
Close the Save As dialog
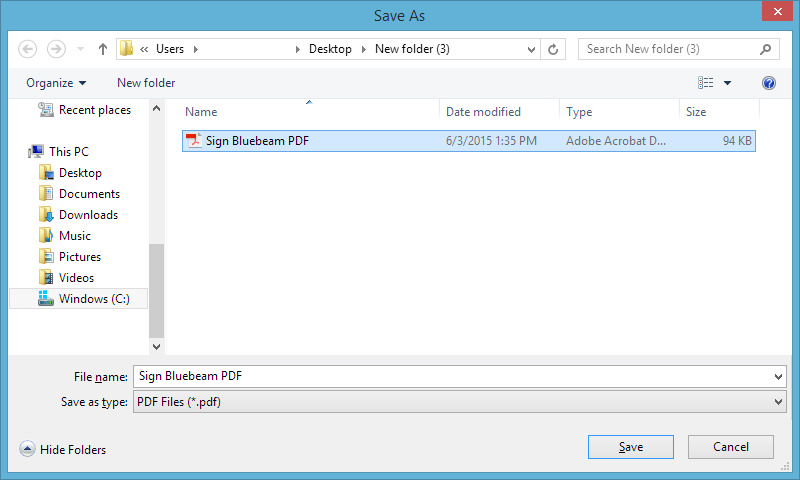tap(777, 11)
